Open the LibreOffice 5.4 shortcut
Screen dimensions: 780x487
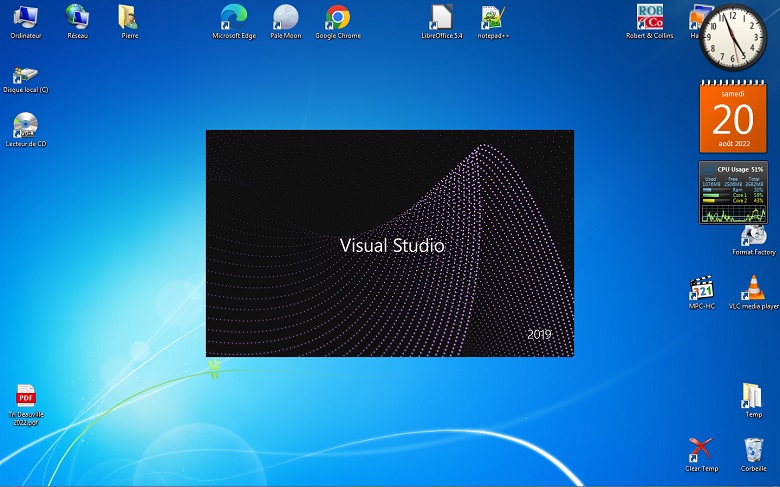pos(442,21)
